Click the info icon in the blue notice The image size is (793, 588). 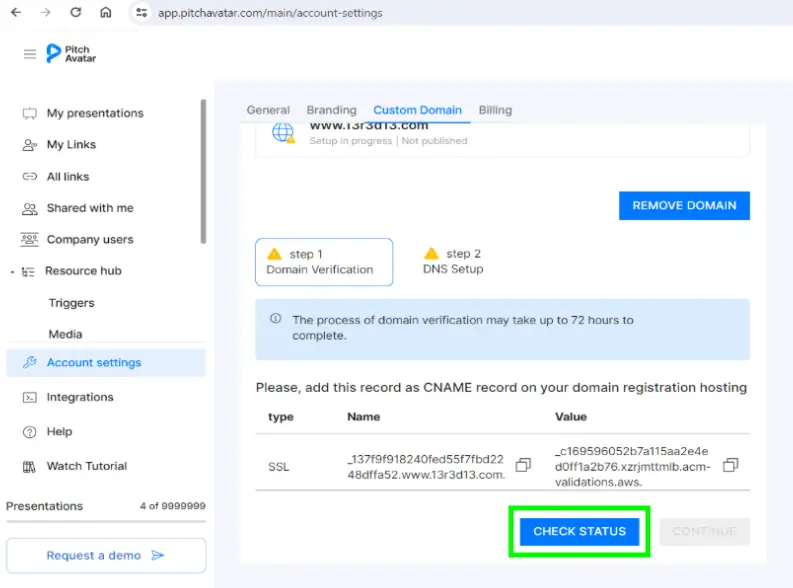point(276,319)
